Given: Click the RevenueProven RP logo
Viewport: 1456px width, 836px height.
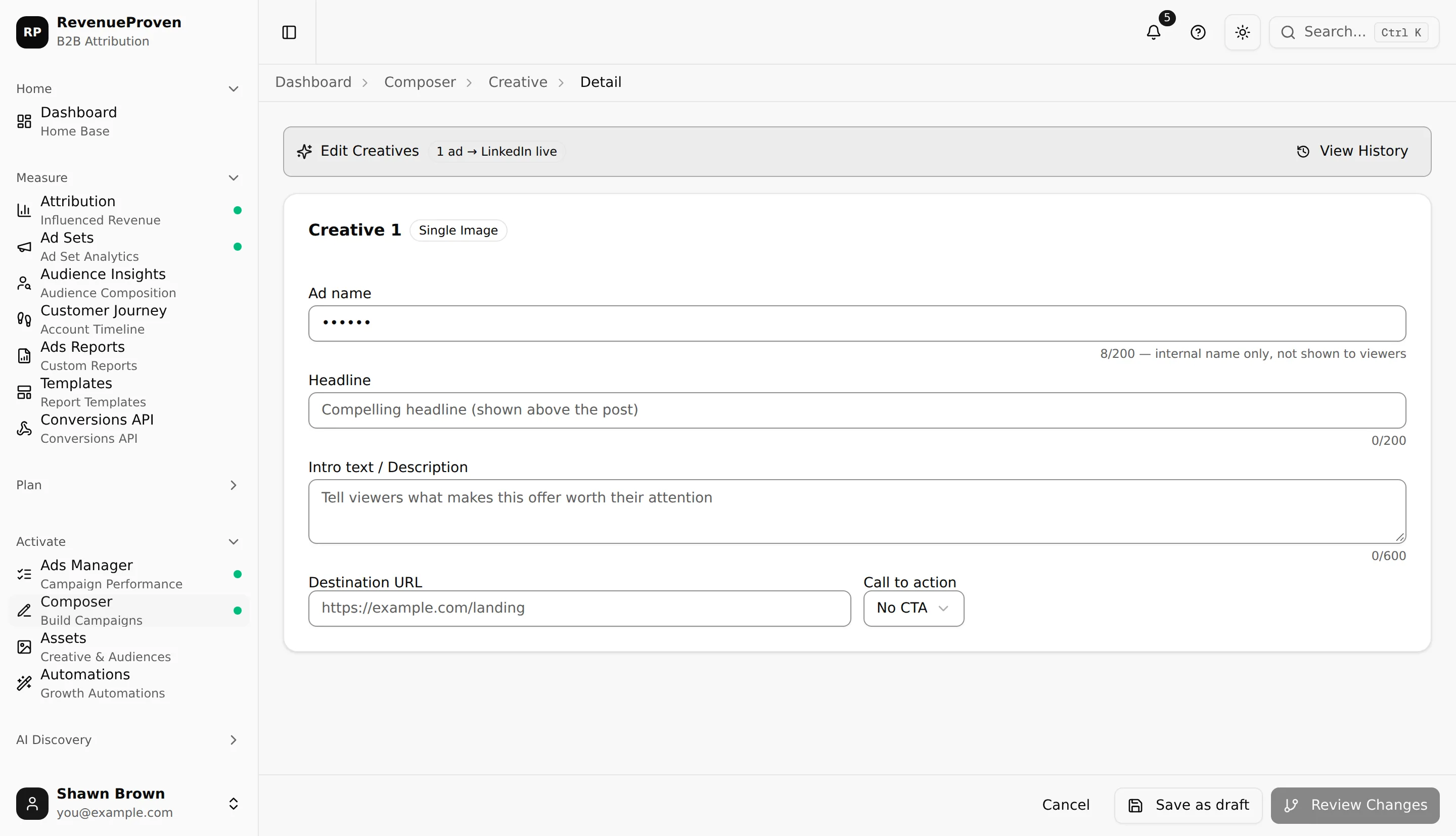Looking at the screenshot, I should [x=32, y=32].
